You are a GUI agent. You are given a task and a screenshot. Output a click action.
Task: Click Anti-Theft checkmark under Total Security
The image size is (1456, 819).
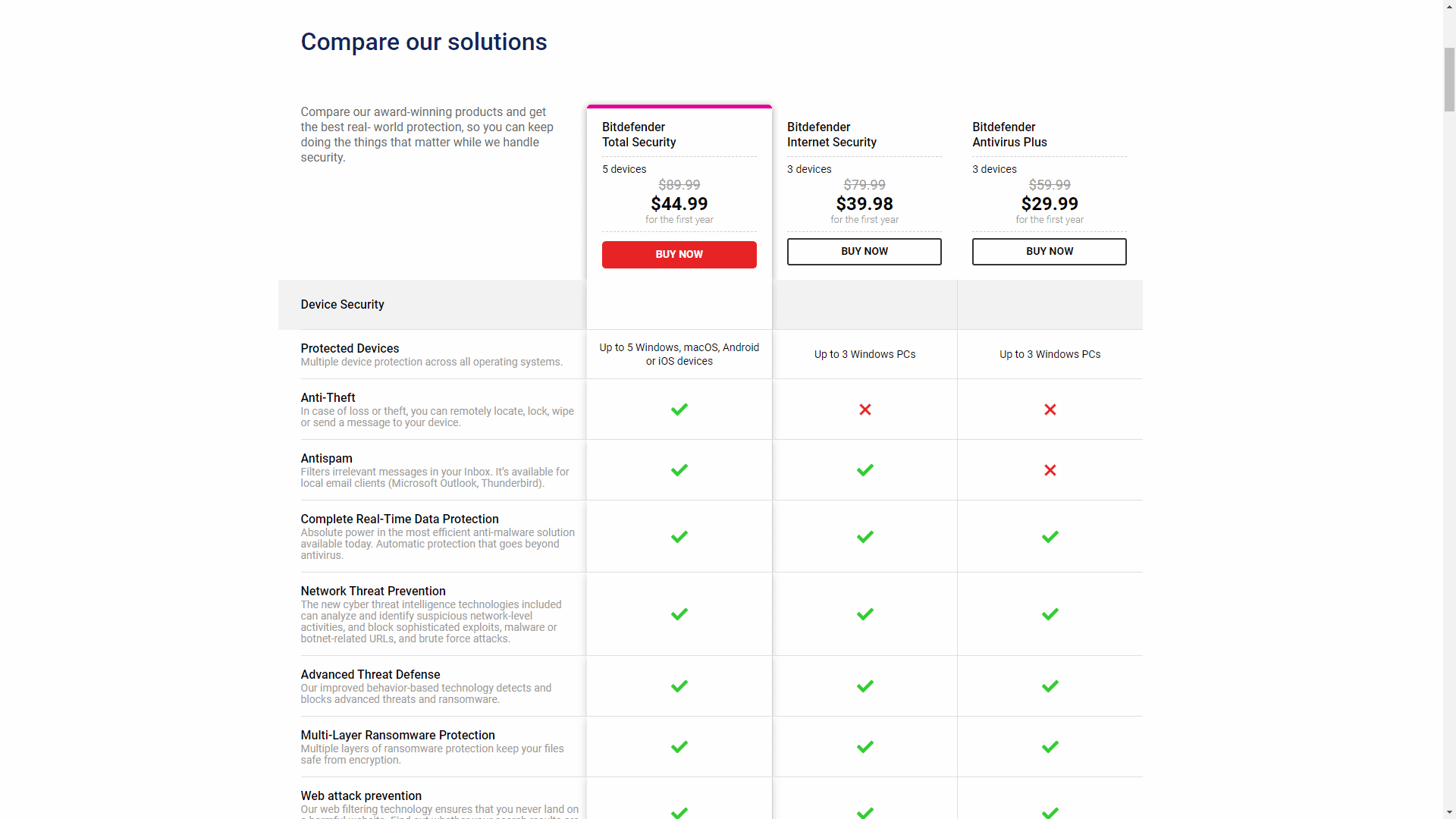(679, 409)
